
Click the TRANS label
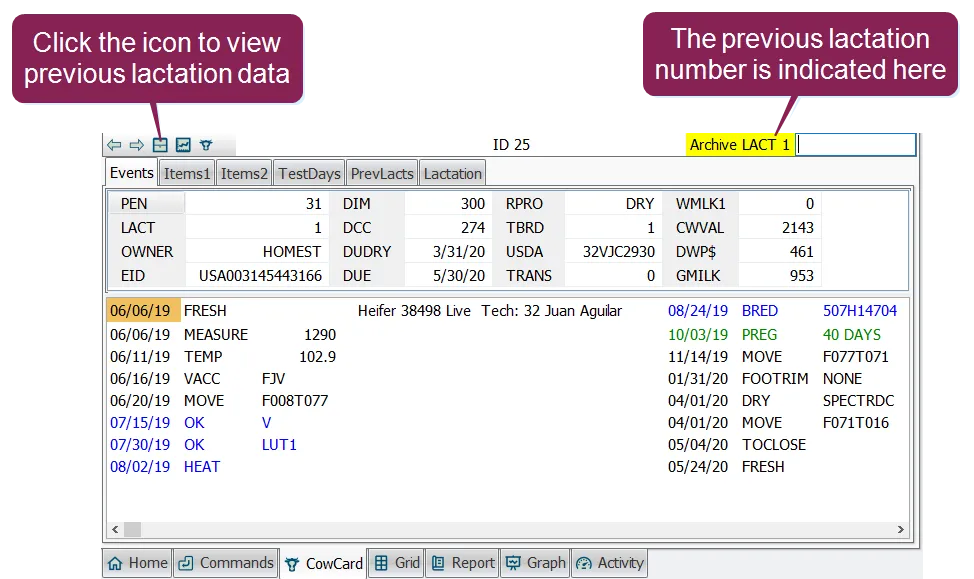(x=529, y=276)
